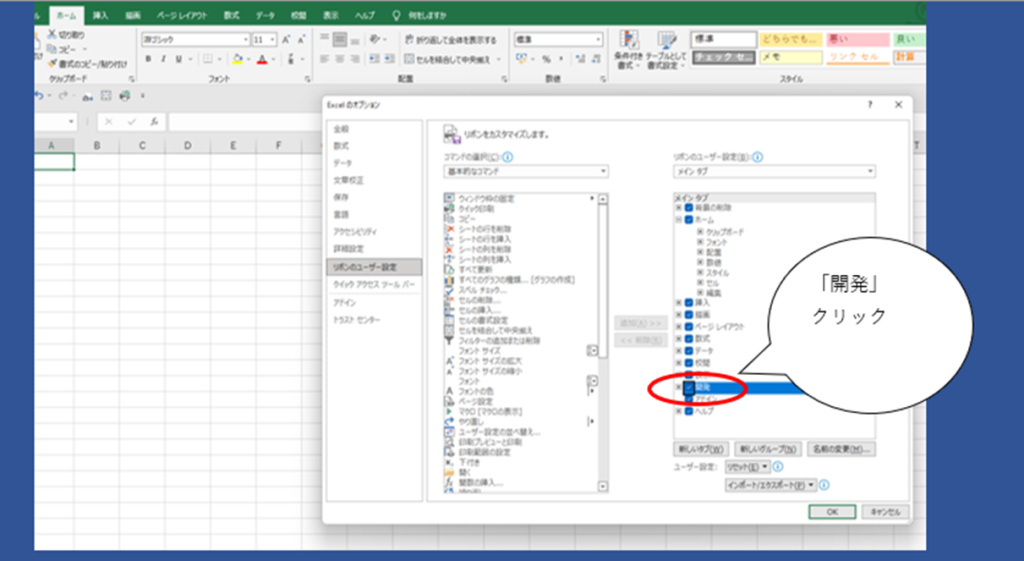
Task: Open the リボンのユーザー設定 メイン タブ dropdown
Action: 774,171
